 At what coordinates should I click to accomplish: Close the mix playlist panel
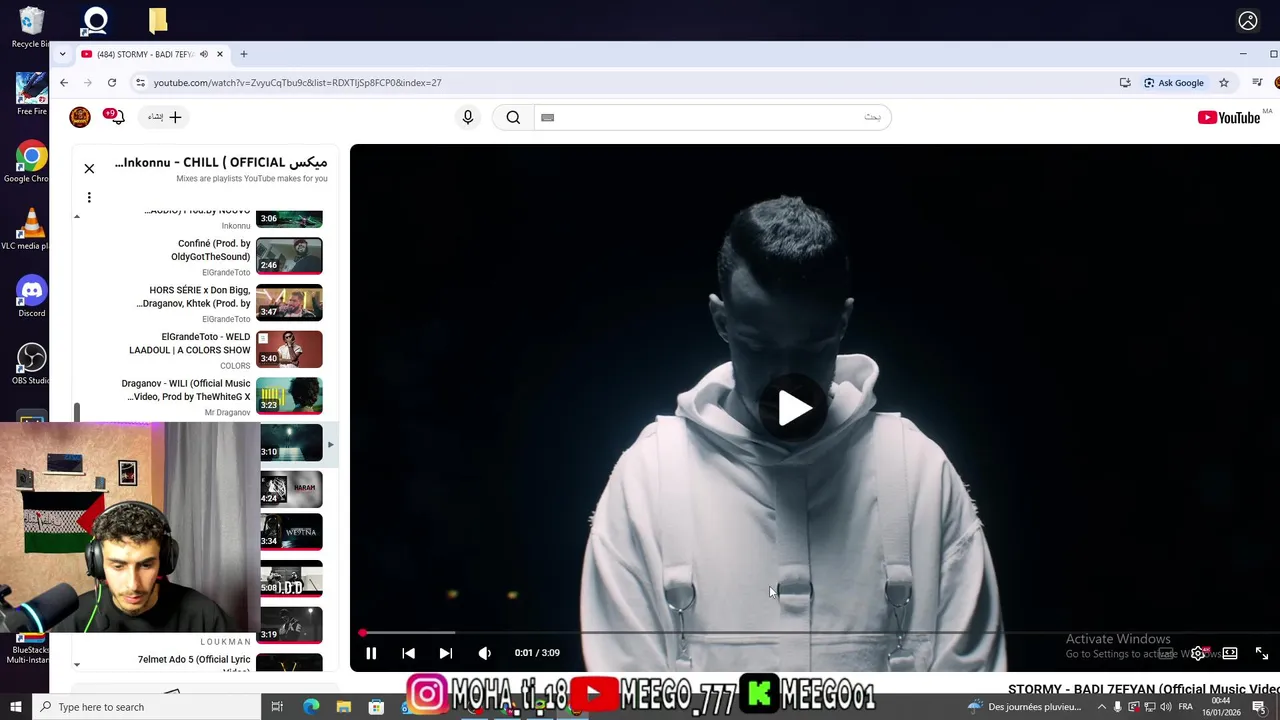89,168
